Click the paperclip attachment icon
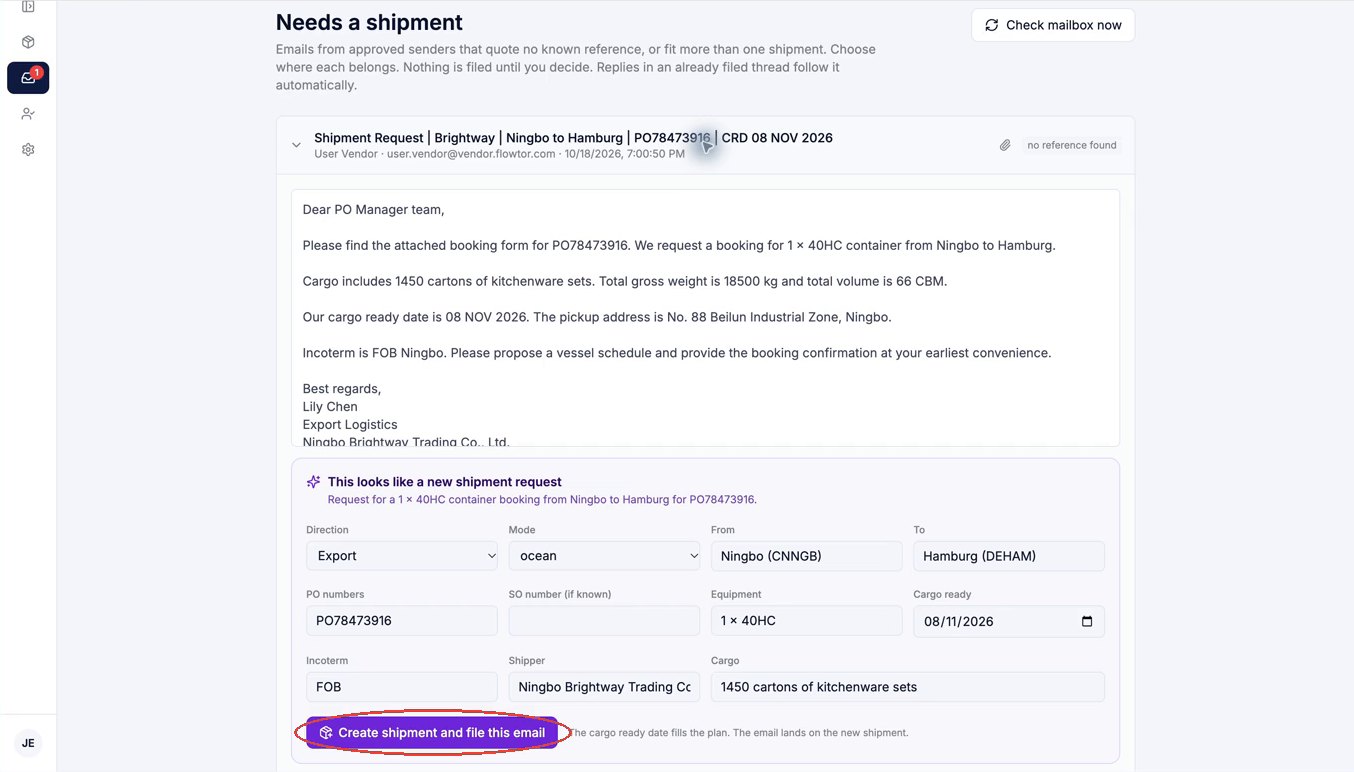 (1005, 145)
